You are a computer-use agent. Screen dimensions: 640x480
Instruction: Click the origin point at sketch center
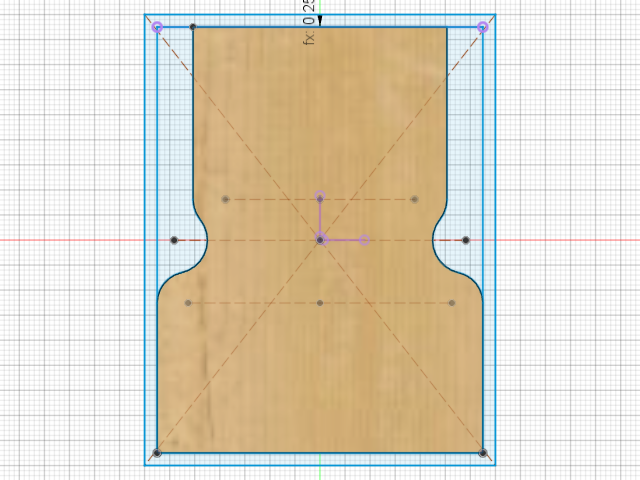tap(320, 240)
